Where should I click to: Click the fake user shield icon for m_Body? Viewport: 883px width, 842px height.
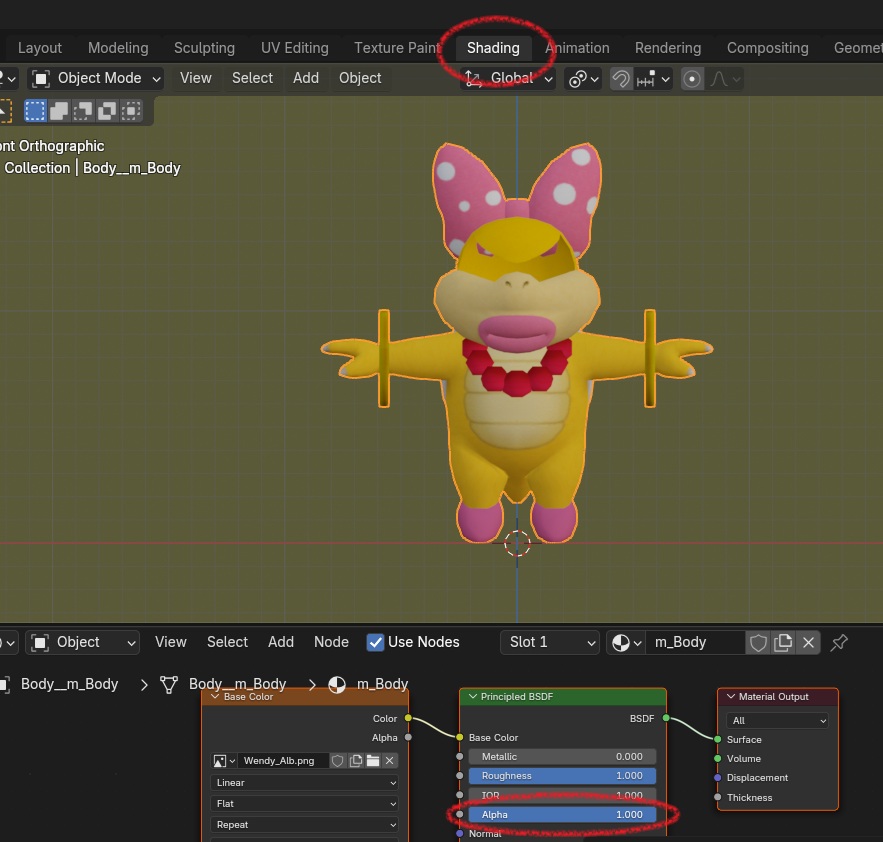click(759, 642)
